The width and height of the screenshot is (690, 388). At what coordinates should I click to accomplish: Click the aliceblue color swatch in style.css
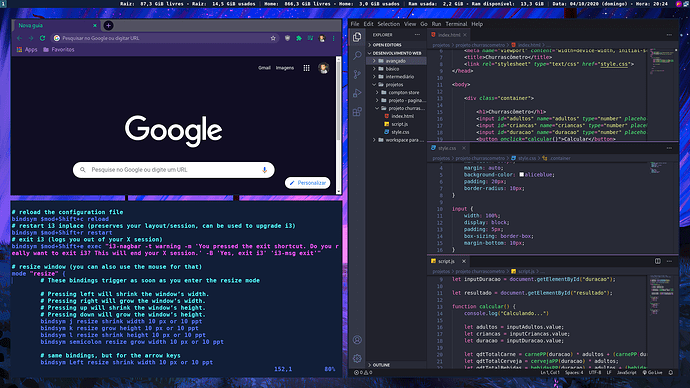[521, 175]
